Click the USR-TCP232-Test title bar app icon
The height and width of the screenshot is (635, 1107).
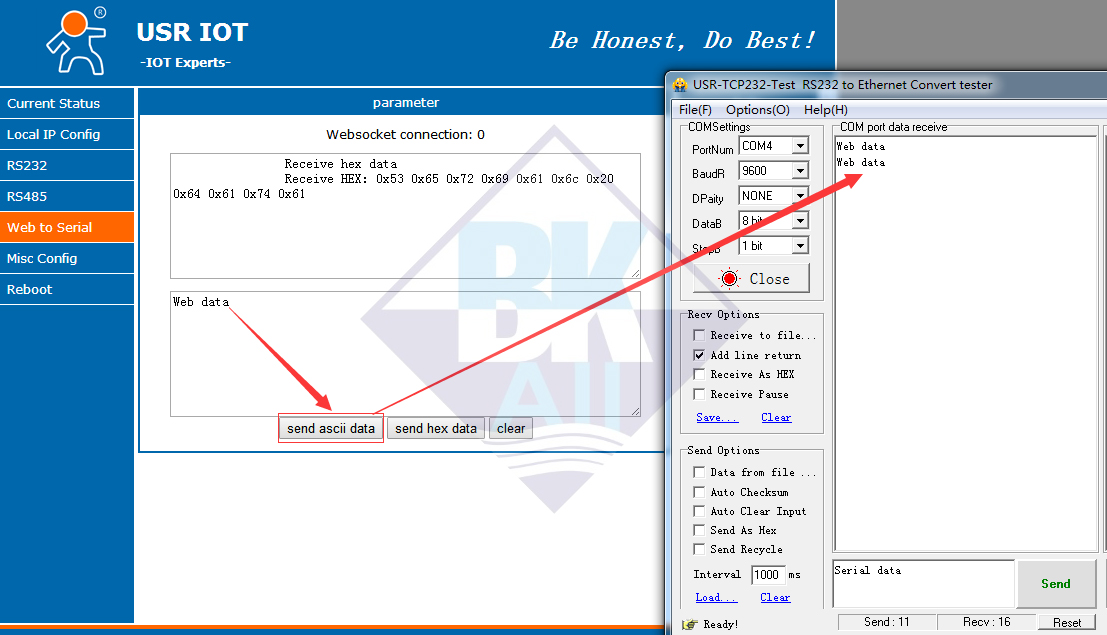click(x=680, y=85)
